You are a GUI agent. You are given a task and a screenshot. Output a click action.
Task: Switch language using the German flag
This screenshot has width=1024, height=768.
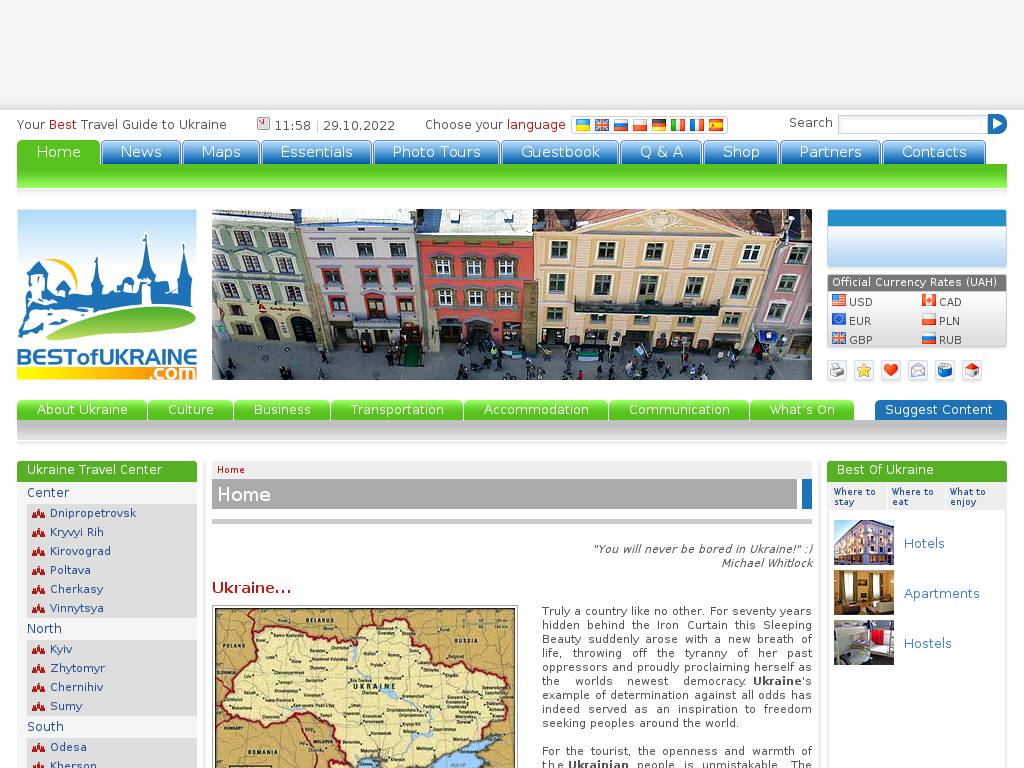coord(659,125)
